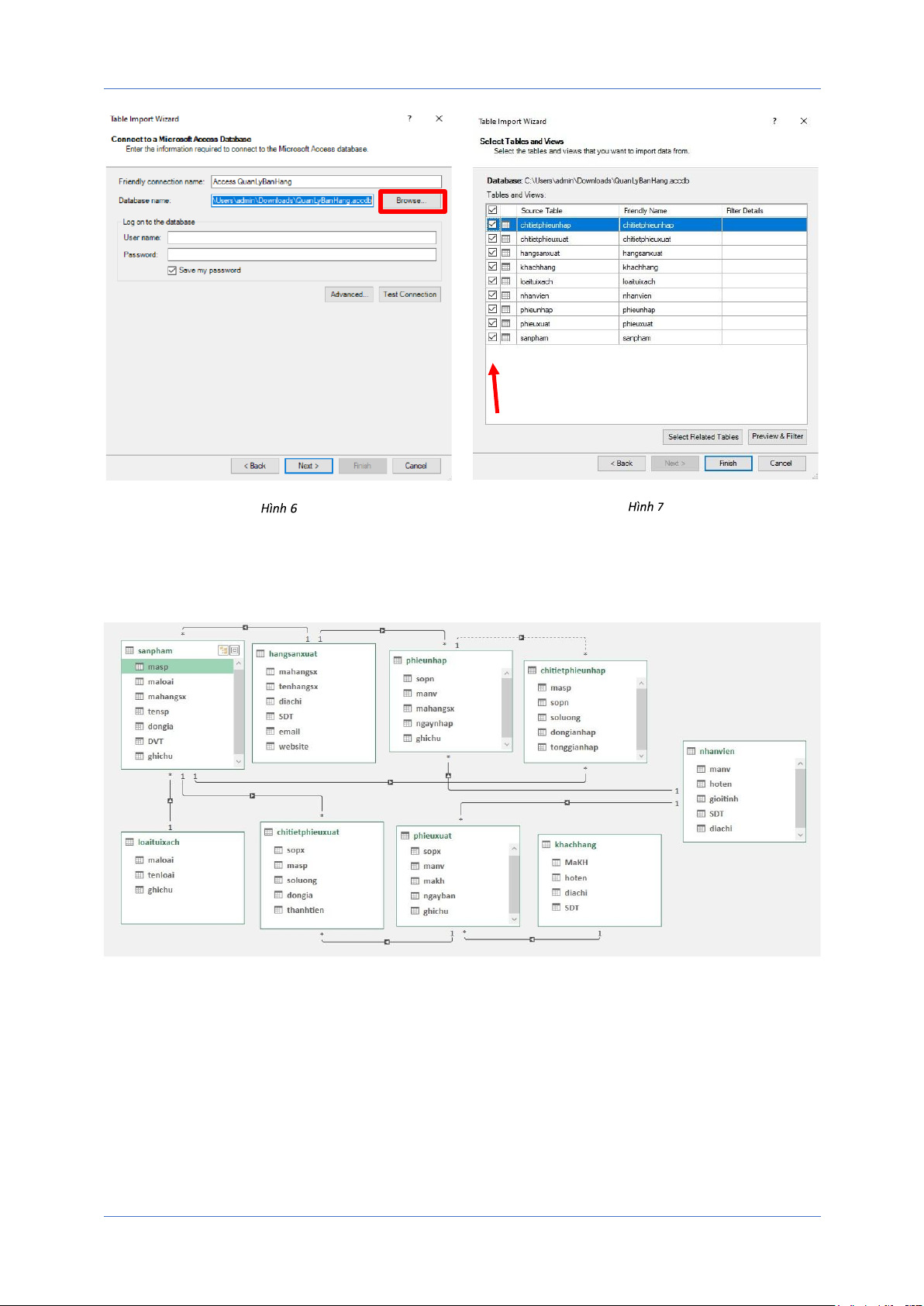Image resolution: width=924 pixels, height=1306 pixels.
Task: Uncheck the sanpham table checkbox
Action: tap(492, 338)
